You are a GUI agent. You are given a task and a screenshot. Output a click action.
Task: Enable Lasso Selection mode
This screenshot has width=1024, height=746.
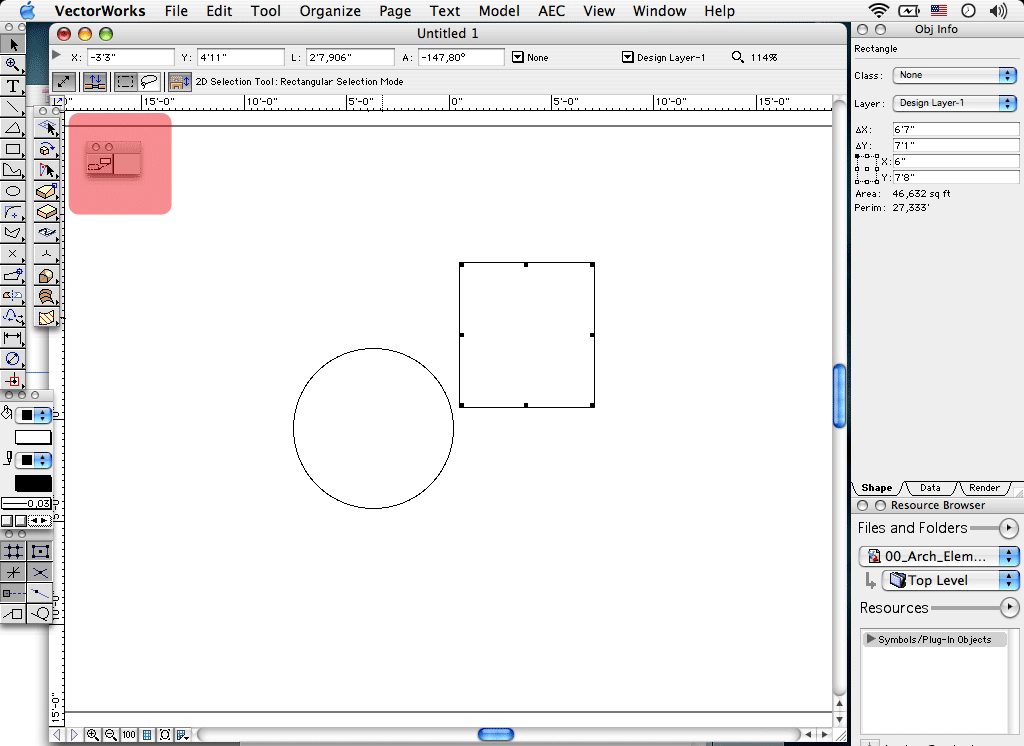[x=149, y=82]
